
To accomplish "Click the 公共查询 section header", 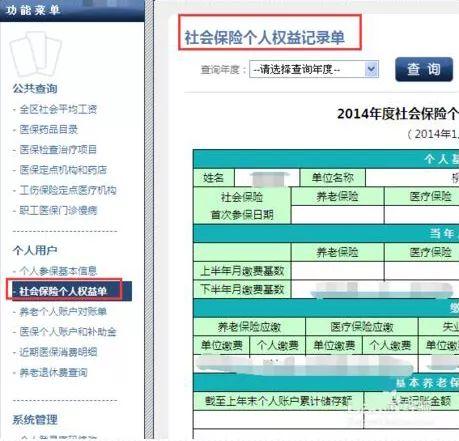I will [x=35, y=89].
